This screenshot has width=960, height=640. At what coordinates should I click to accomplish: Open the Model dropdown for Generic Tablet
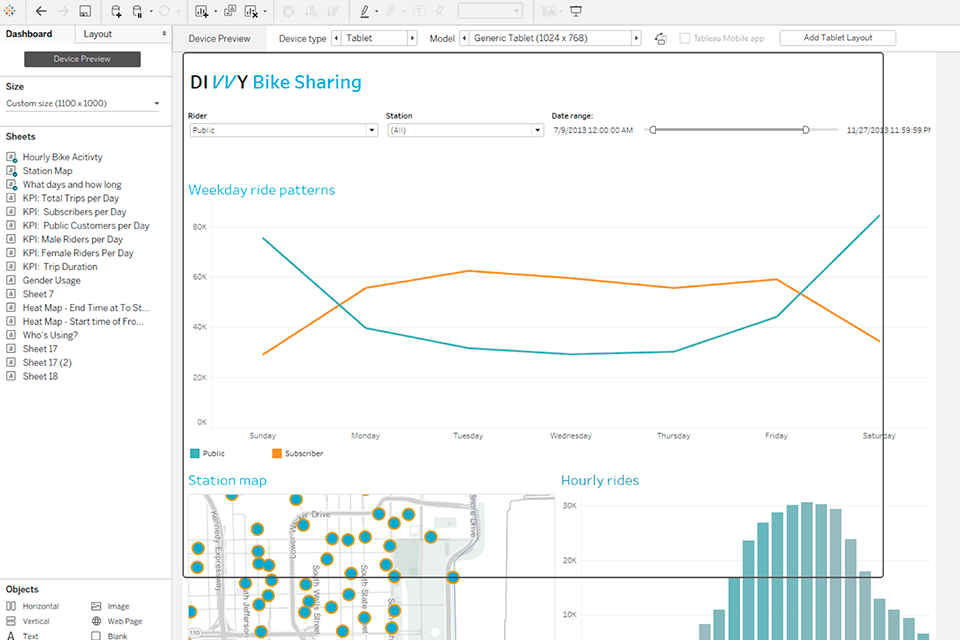click(x=550, y=38)
